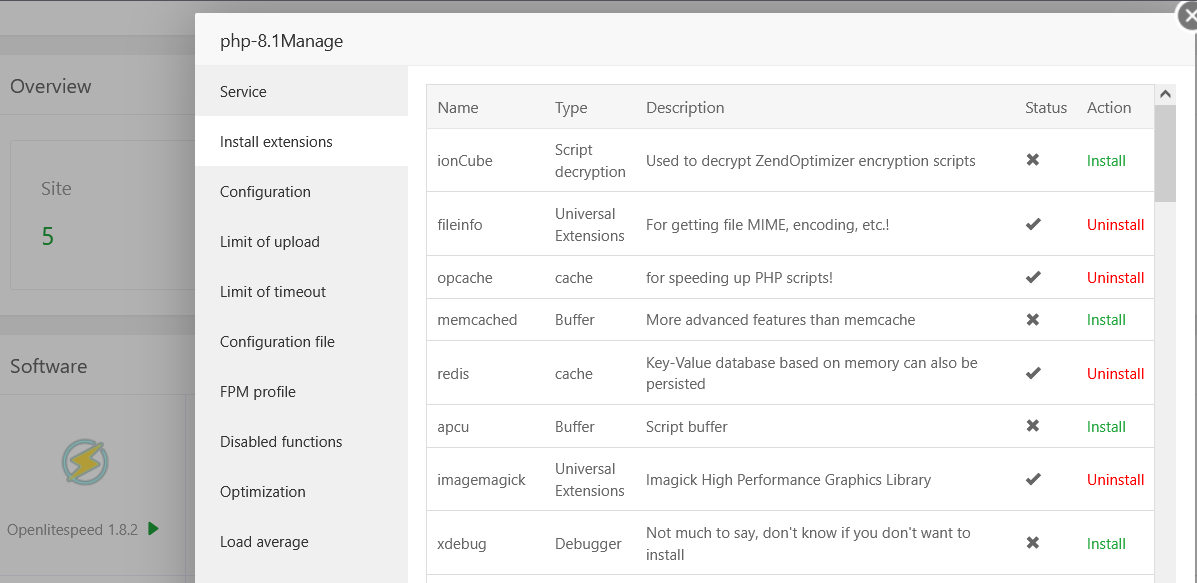Uninstall the imagemagick extension

click(1115, 480)
